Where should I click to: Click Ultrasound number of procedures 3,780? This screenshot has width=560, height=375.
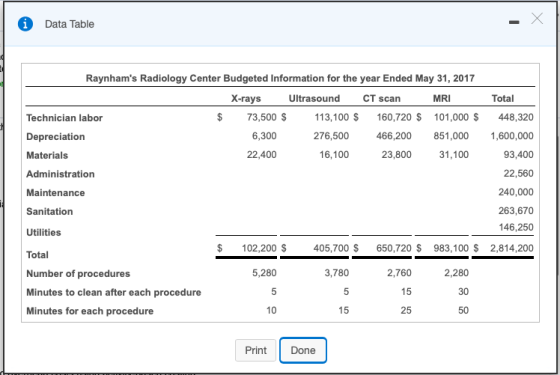coord(337,273)
